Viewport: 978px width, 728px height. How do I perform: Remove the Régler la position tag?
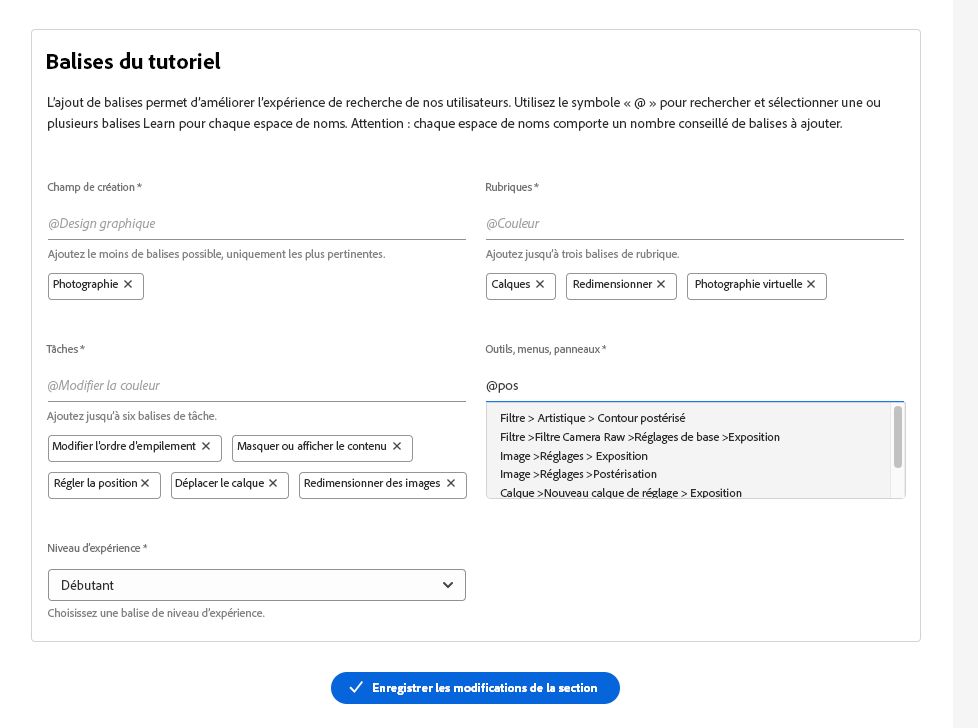point(145,484)
